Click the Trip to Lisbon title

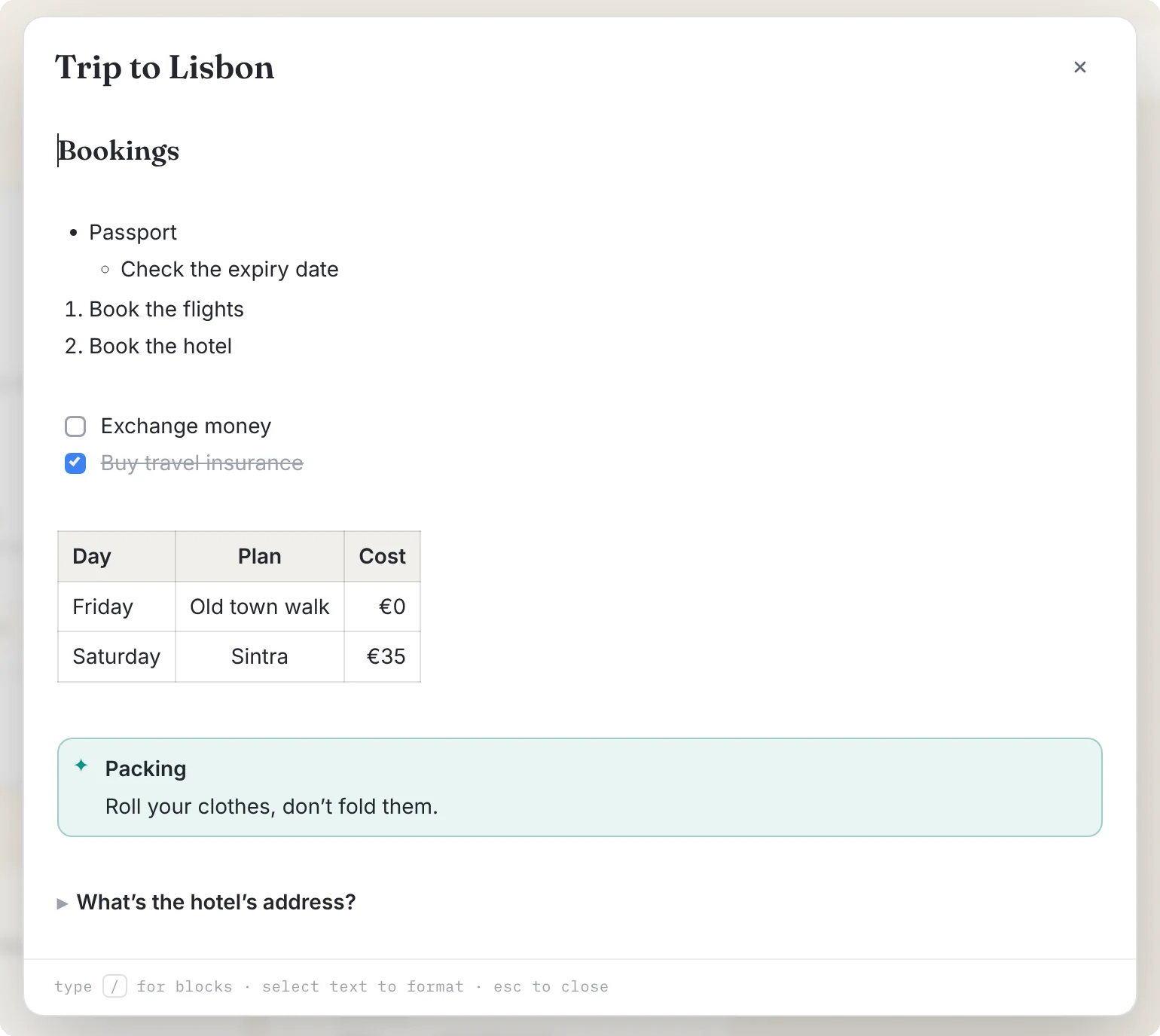coord(164,67)
